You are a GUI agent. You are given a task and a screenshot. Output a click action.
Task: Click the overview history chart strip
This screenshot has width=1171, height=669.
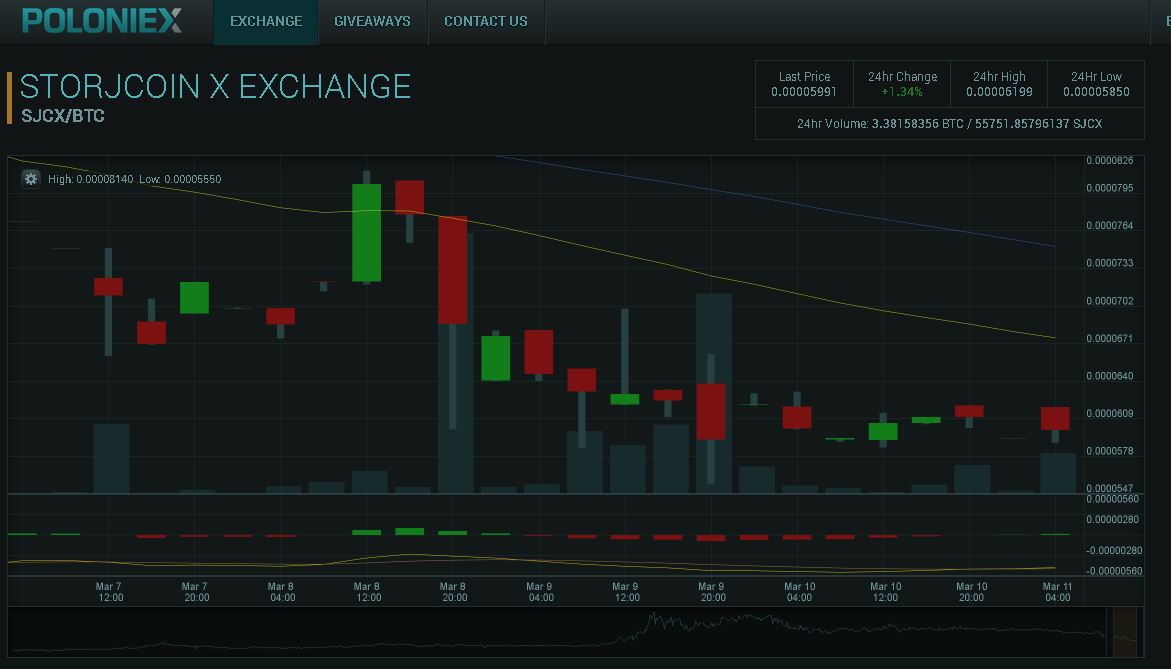pyautogui.click(x=575, y=632)
